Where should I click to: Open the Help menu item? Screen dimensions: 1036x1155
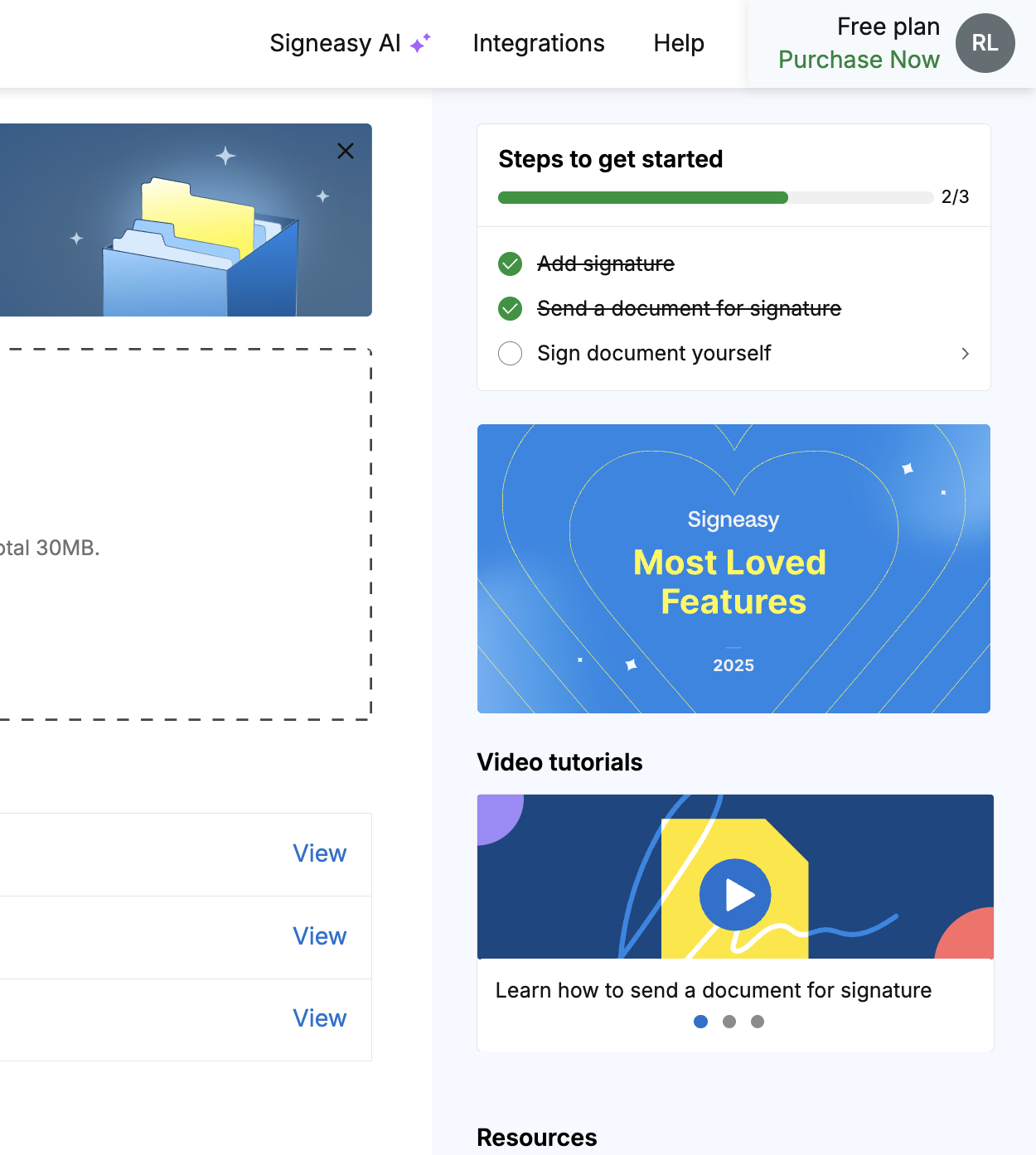pos(679,43)
